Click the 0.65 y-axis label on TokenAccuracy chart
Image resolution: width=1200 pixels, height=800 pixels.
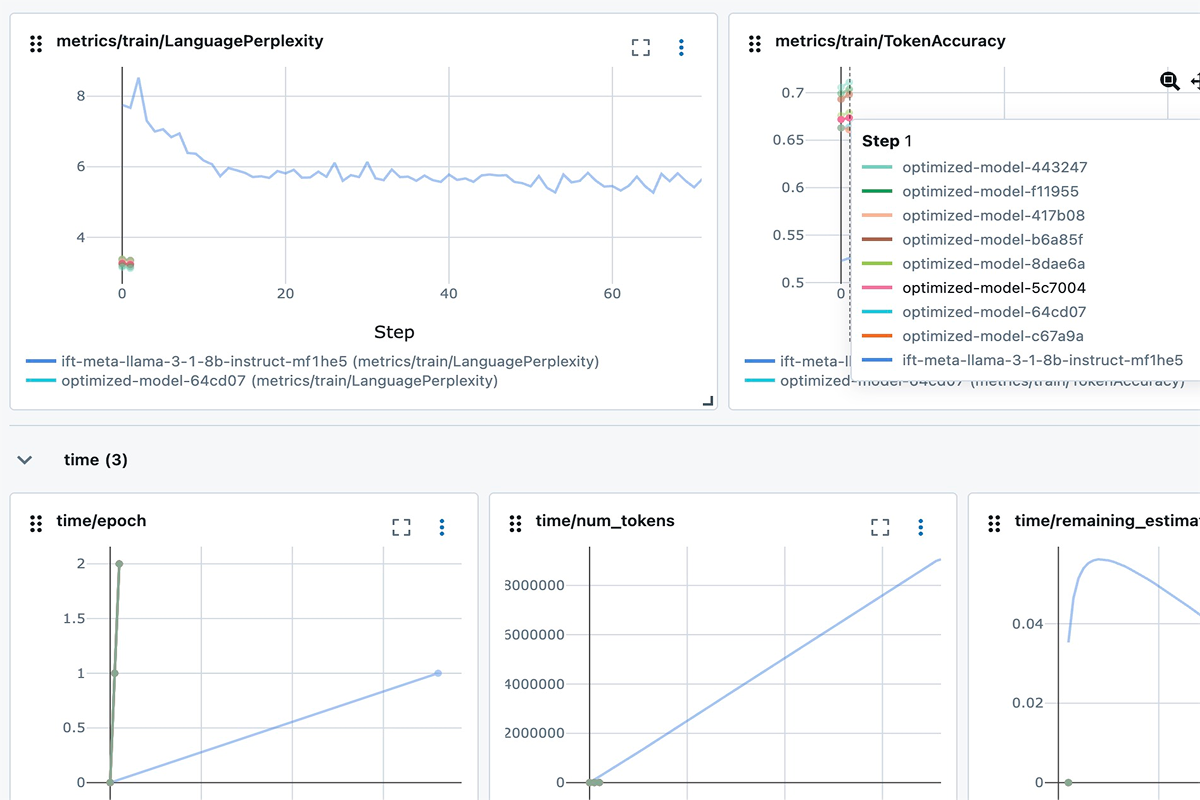[789, 140]
